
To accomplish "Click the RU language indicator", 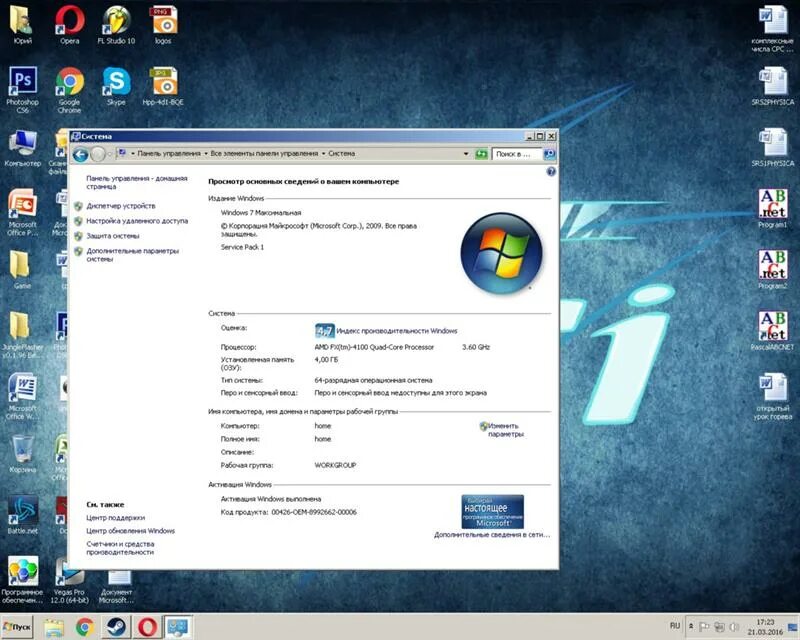I will tap(675, 626).
